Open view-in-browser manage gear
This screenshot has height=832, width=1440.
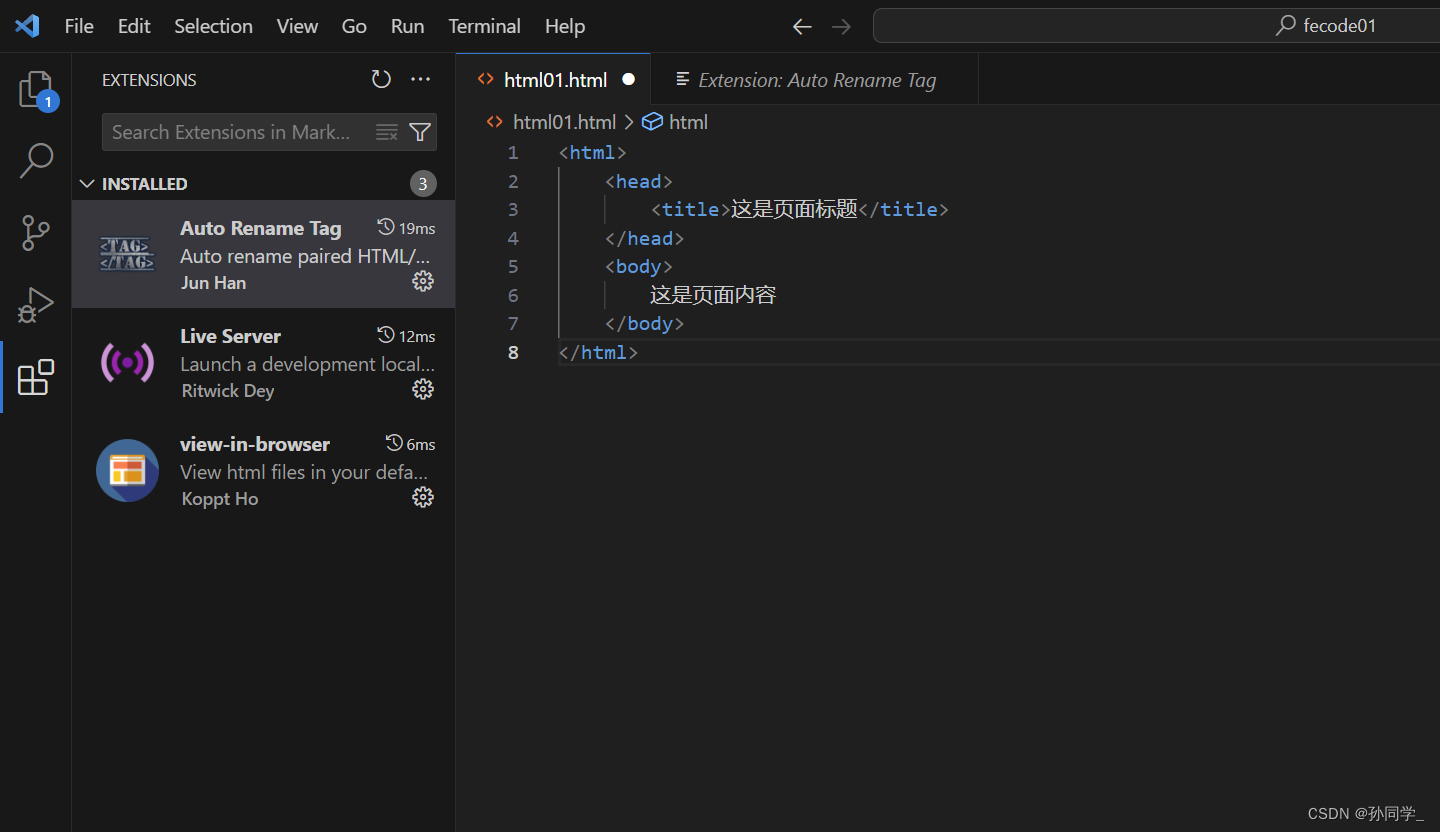[423, 498]
